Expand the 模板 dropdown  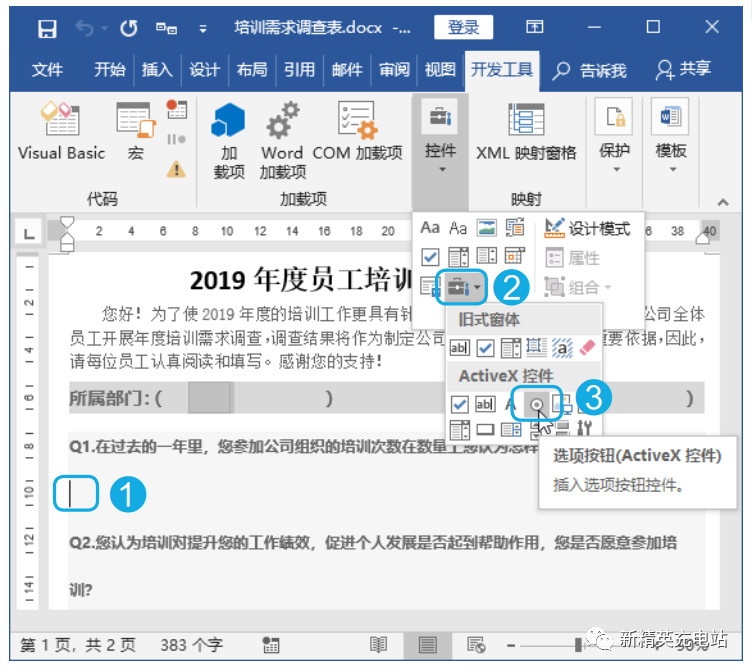click(x=670, y=137)
